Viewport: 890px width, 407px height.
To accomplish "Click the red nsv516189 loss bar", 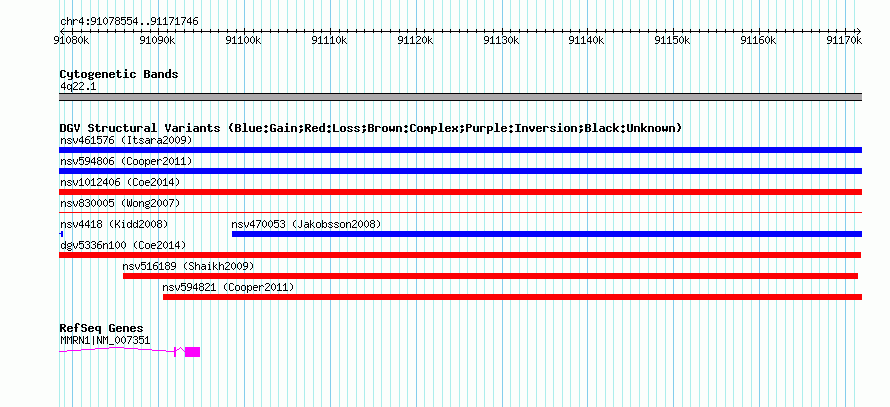I will [x=490, y=276].
